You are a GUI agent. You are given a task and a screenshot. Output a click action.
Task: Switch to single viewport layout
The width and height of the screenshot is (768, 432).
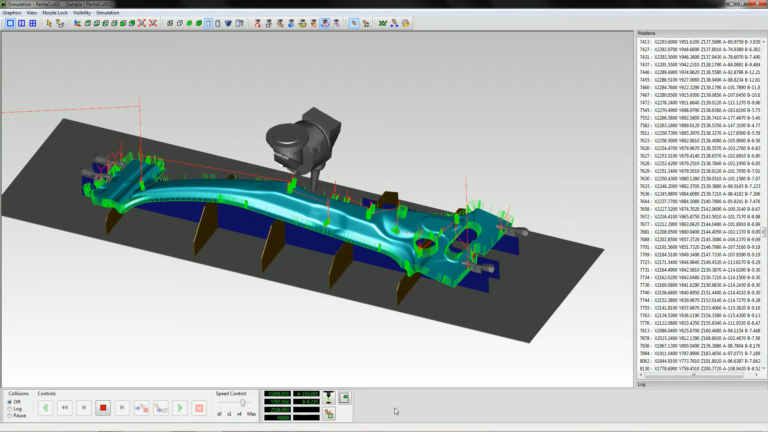(10, 23)
